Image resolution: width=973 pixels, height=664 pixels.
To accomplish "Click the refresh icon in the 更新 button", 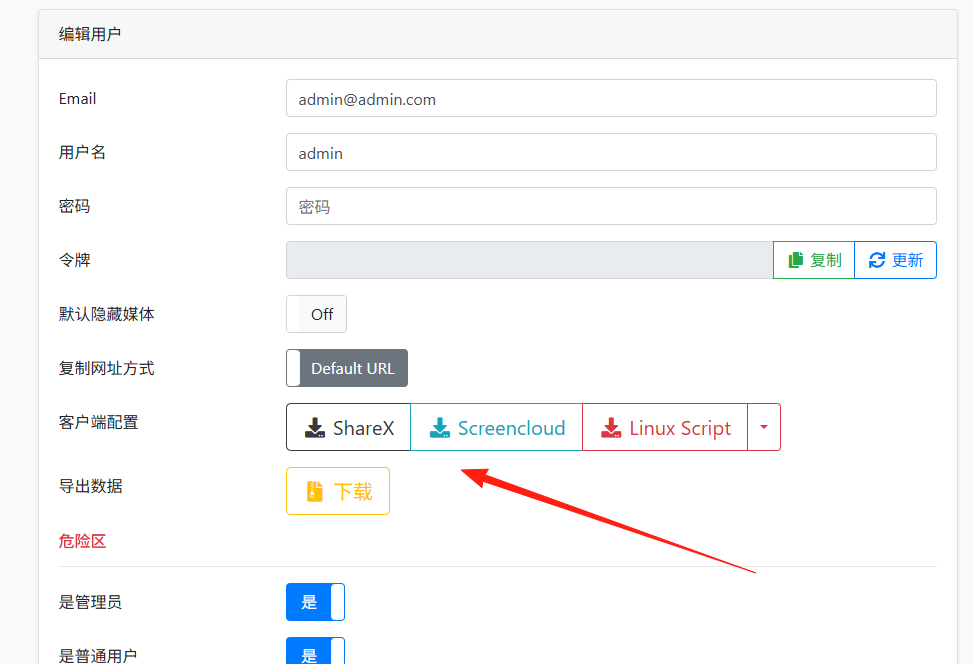I will tap(877, 260).
